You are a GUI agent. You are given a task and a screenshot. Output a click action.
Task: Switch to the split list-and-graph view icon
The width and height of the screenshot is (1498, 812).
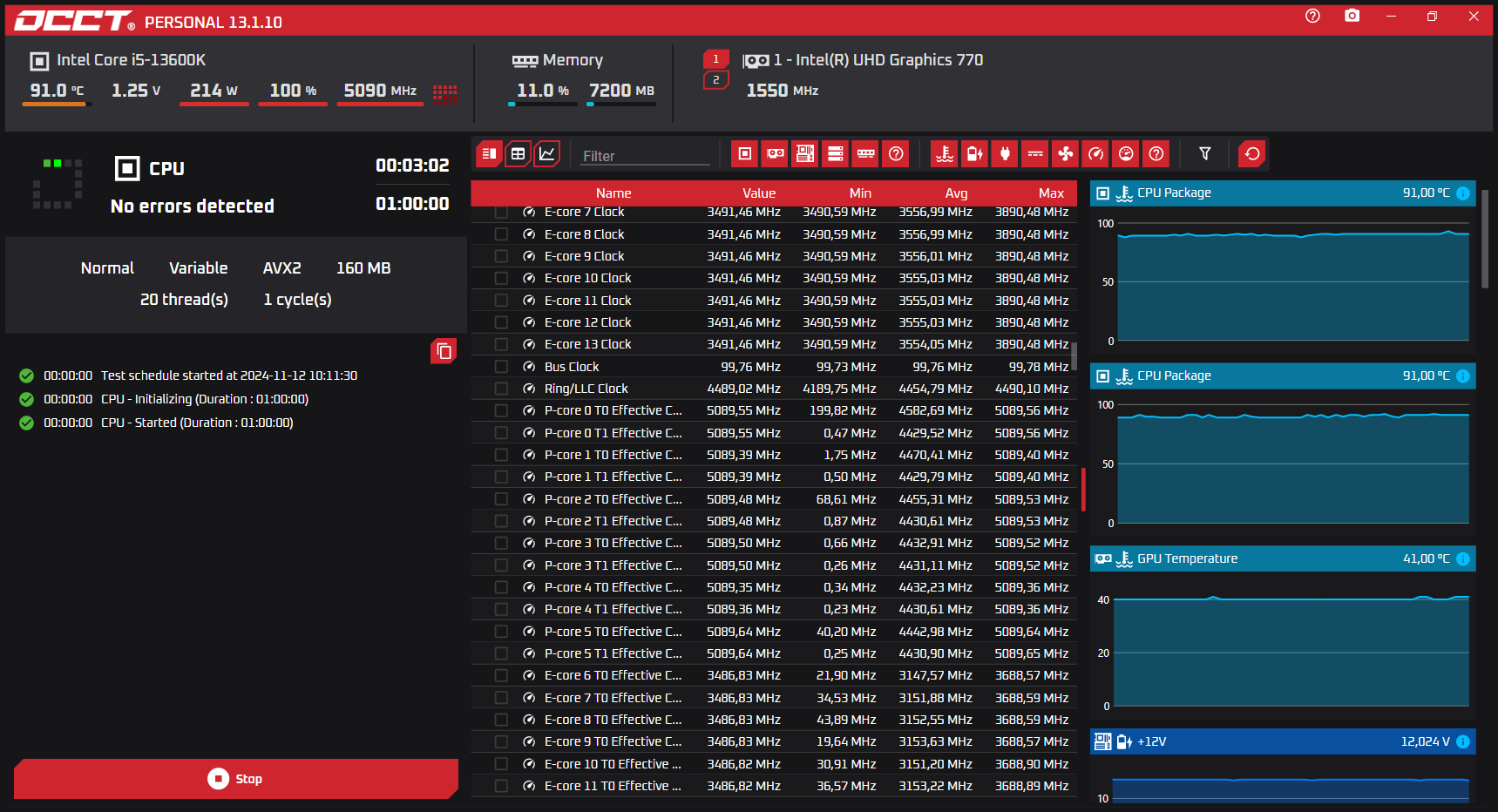(489, 154)
